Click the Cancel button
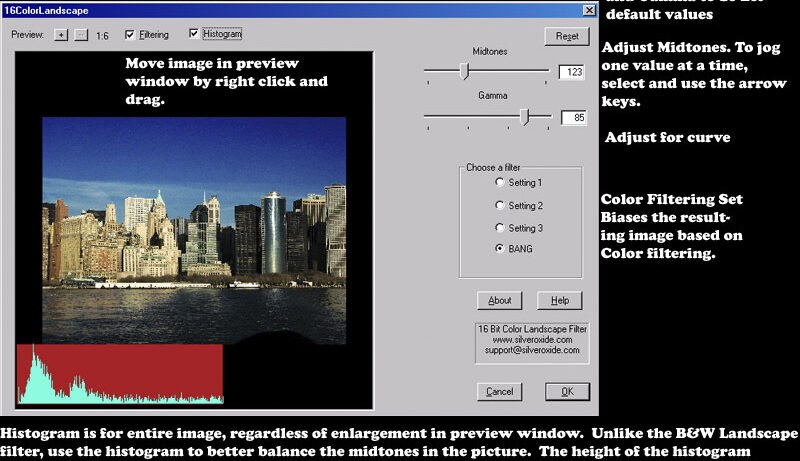The height and width of the screenshot is (461, 800). tap(499, 392)
